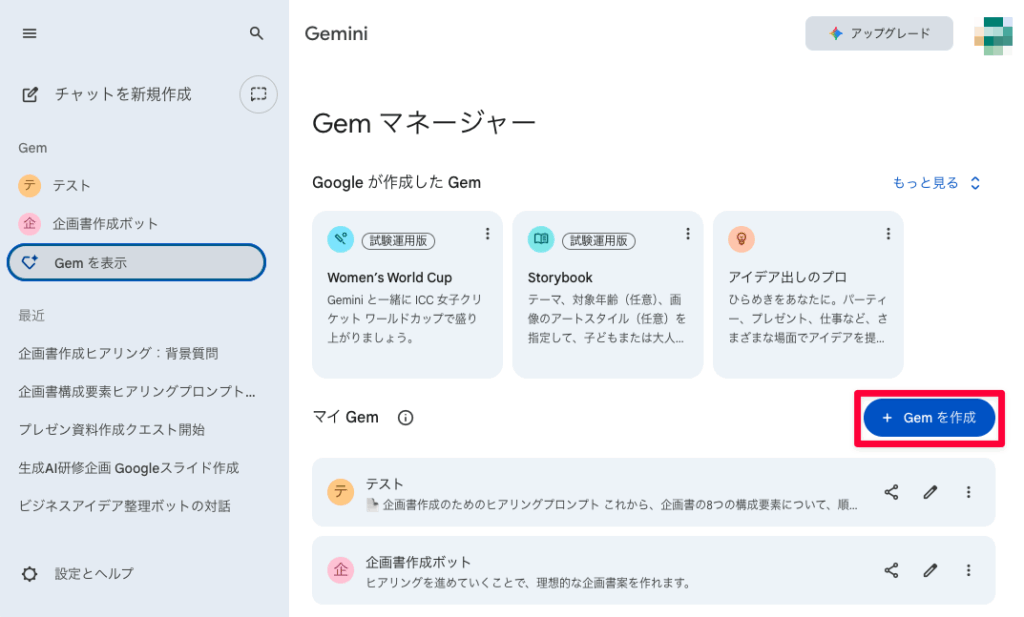1024x617 pixels.
Task: Start a new chat with チャットを新規作成 icon
Action: point(28,94)
